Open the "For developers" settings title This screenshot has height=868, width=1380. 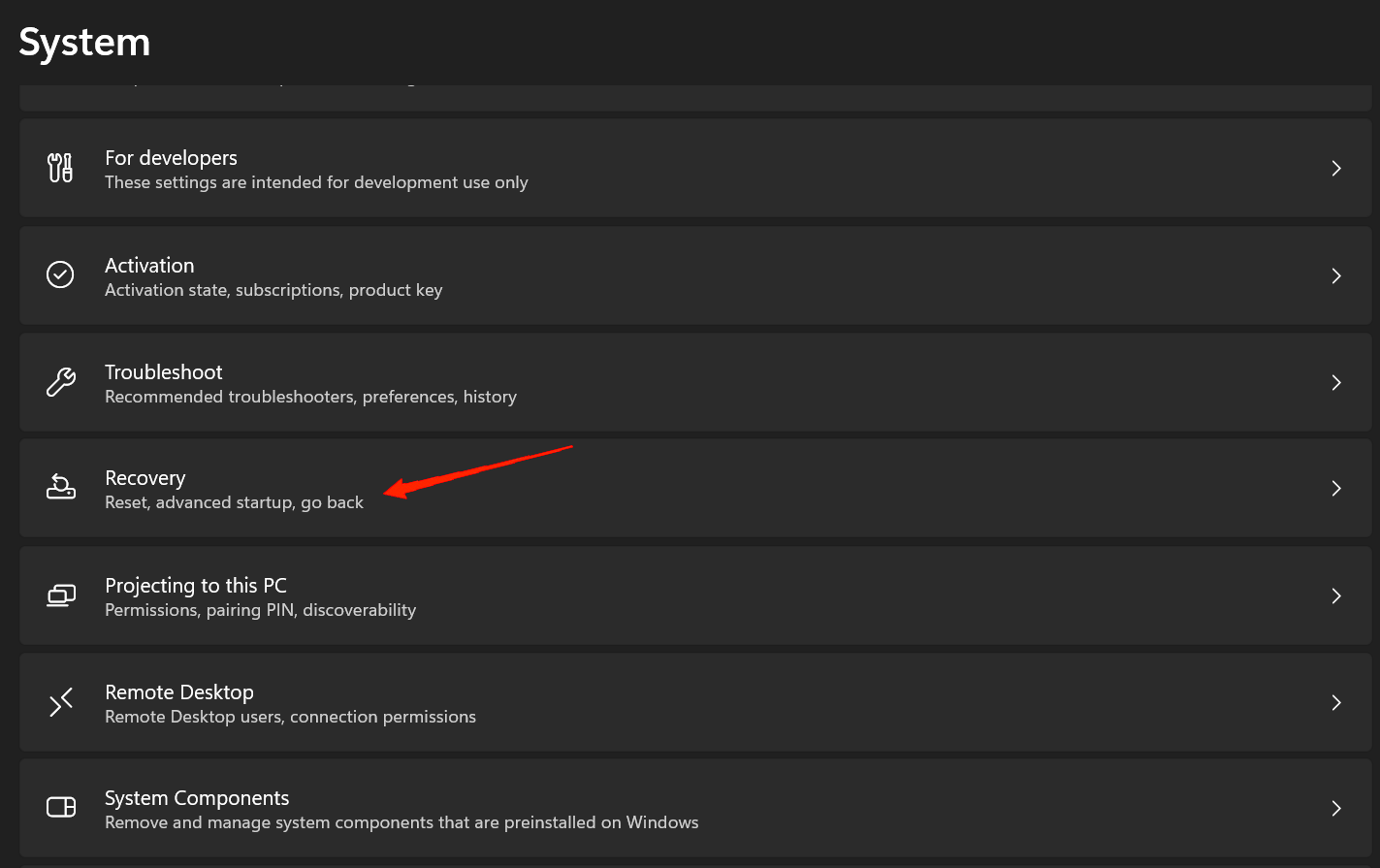coord(171,158)
